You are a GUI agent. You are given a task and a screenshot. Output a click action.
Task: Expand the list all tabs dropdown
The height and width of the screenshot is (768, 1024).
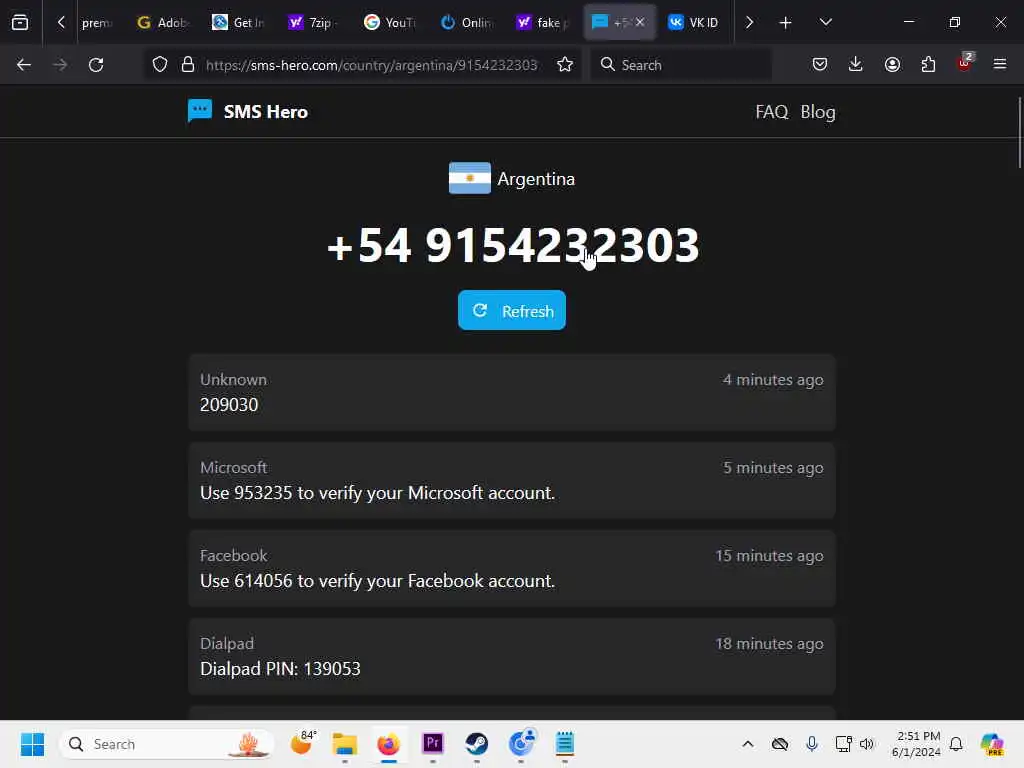(x=825, y=23)
